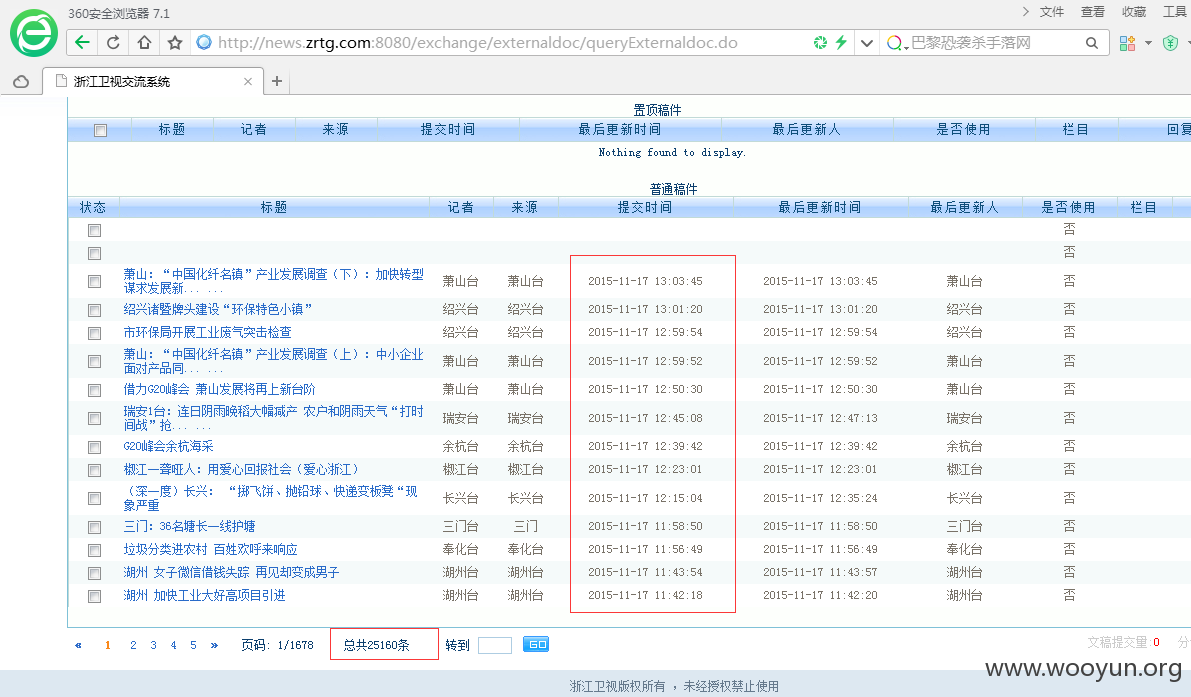The image size is (1191, 697).
Task: Click the 标题 header in 普通稿件 table
Action: [x=273, y=207]
